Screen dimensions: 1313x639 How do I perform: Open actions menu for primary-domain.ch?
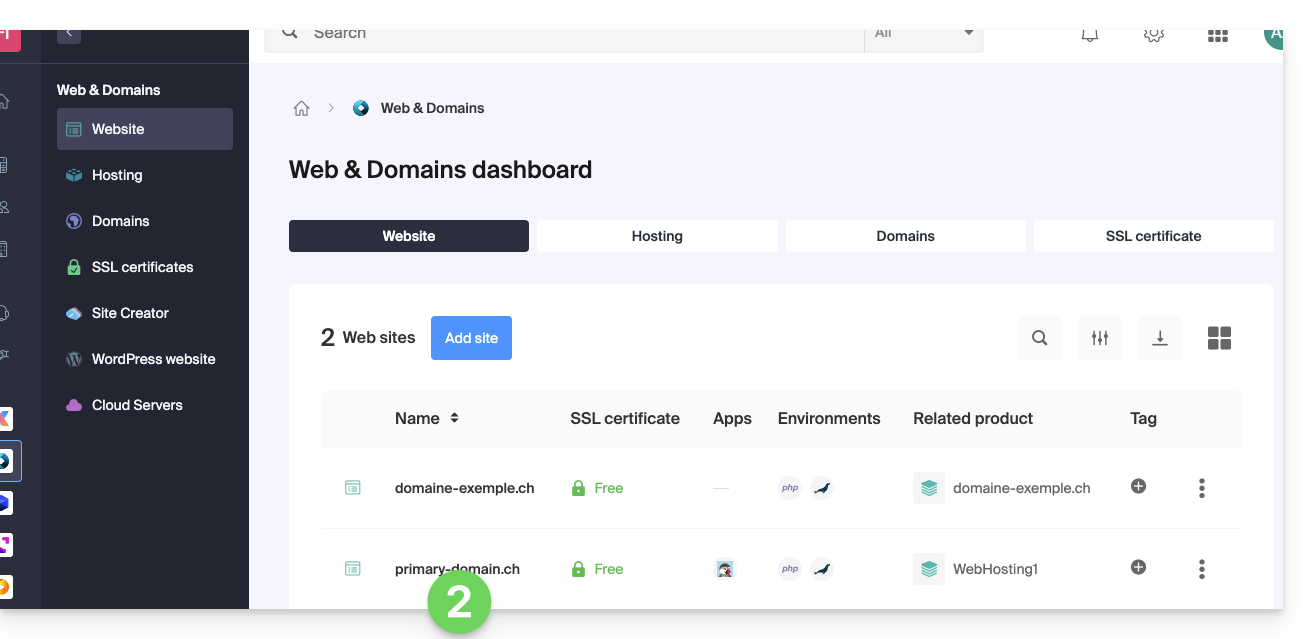click(x=1201, y=569)
